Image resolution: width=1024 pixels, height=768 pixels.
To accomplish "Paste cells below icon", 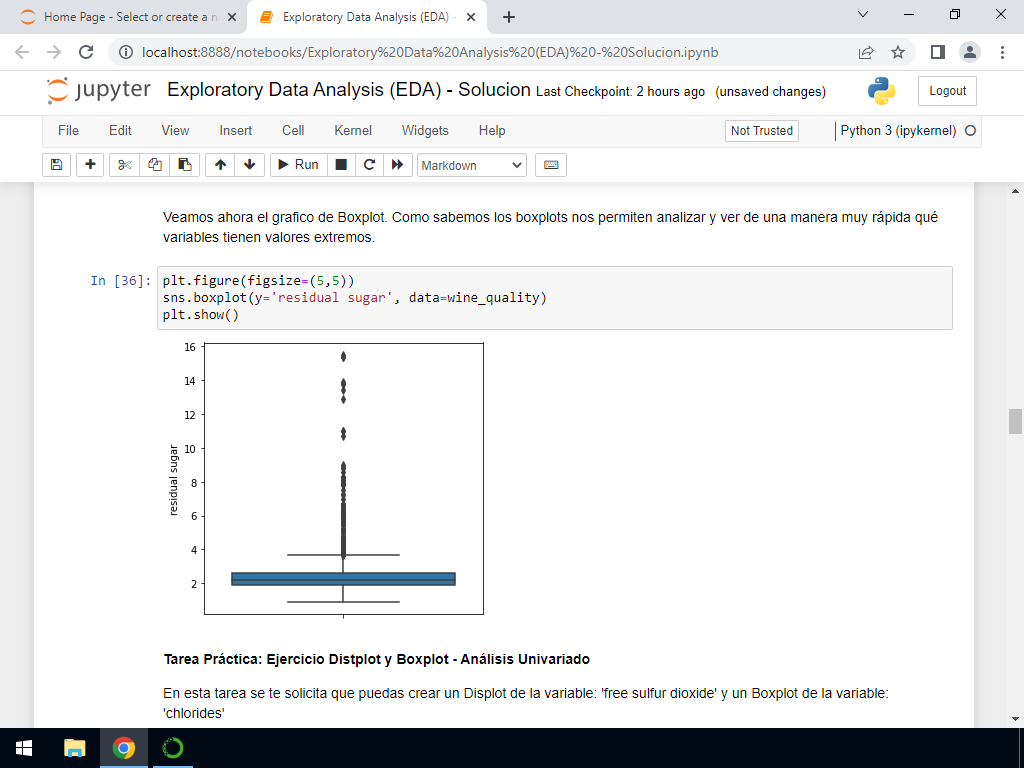I will click(185, 165).
